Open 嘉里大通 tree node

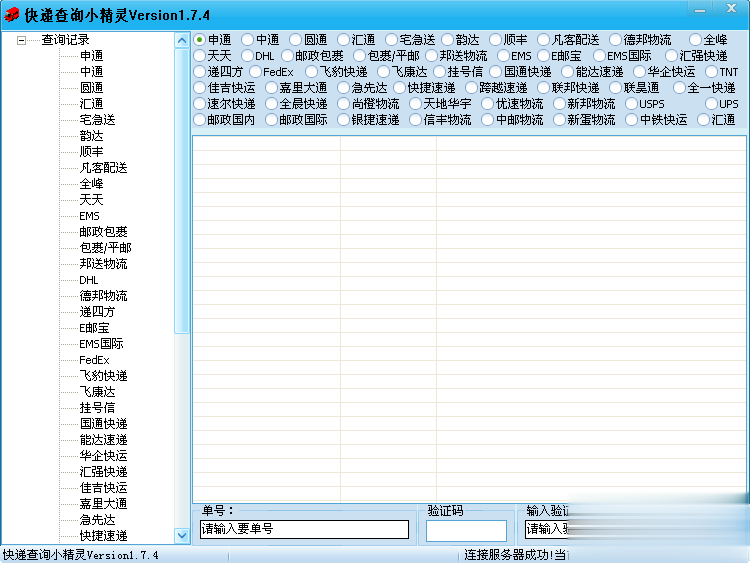pos(103,504)
